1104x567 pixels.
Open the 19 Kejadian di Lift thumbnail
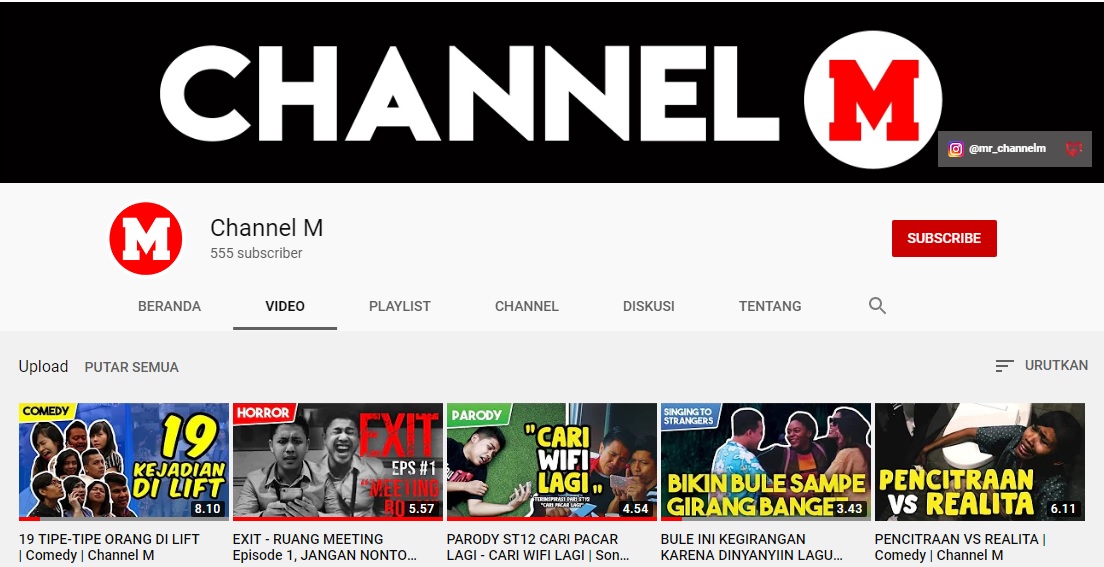pos(124,461)
